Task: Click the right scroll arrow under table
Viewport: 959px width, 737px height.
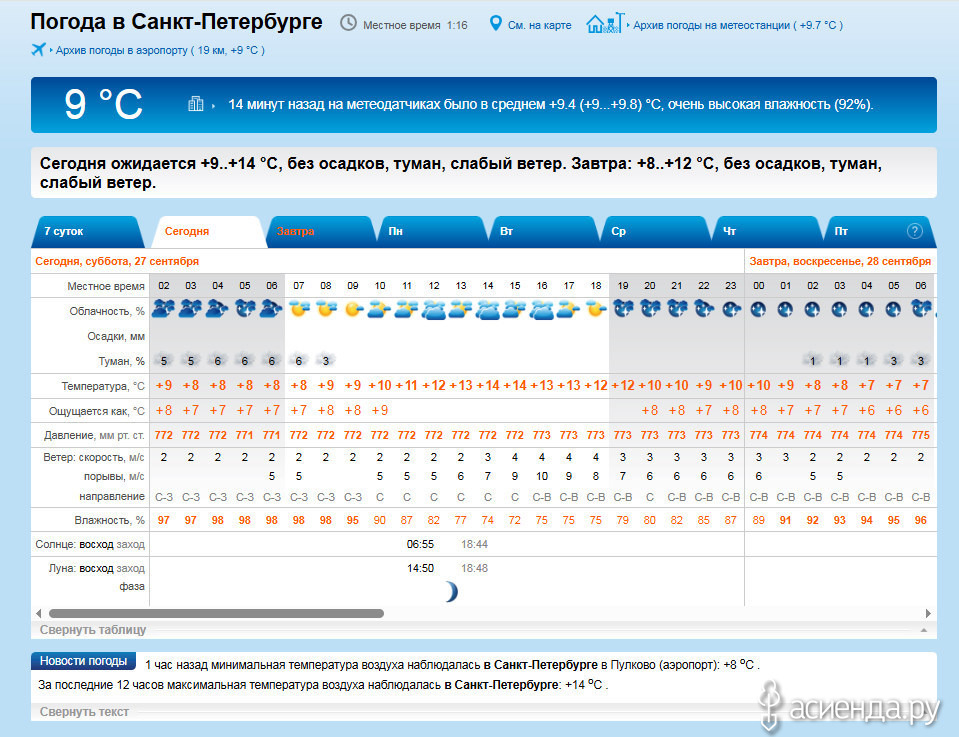Action: click(x=928, y=613)
